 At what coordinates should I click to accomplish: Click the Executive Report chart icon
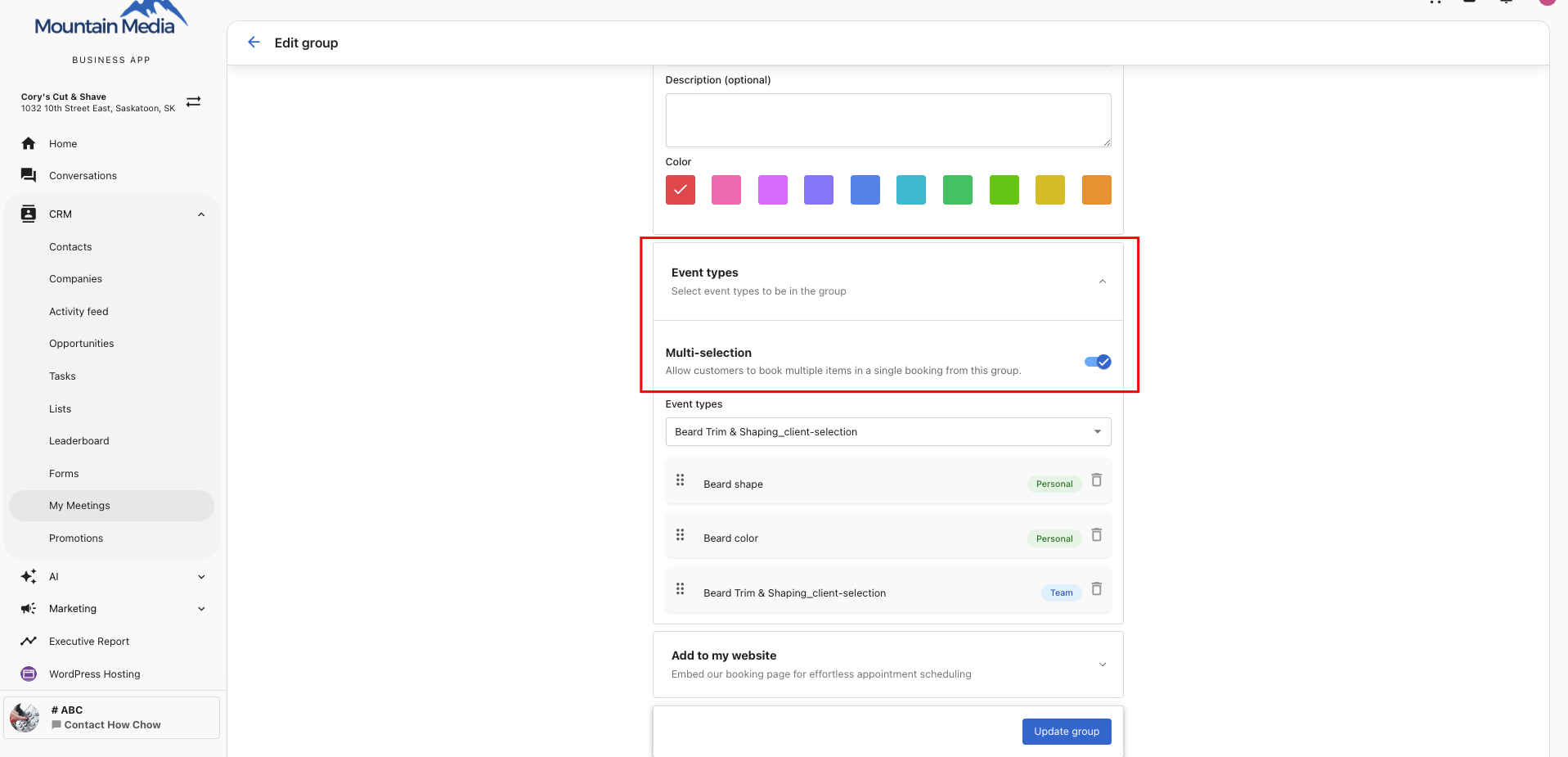click(x=29, y=641)
